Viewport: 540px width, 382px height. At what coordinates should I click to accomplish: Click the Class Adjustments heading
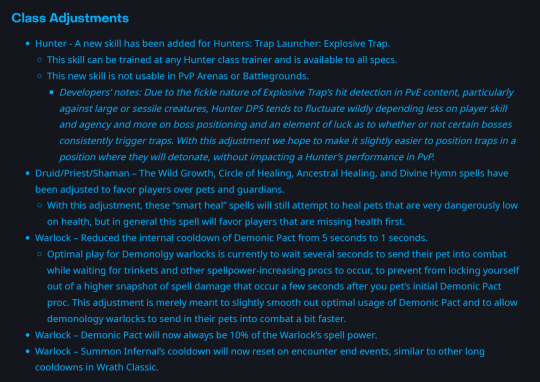70,18
